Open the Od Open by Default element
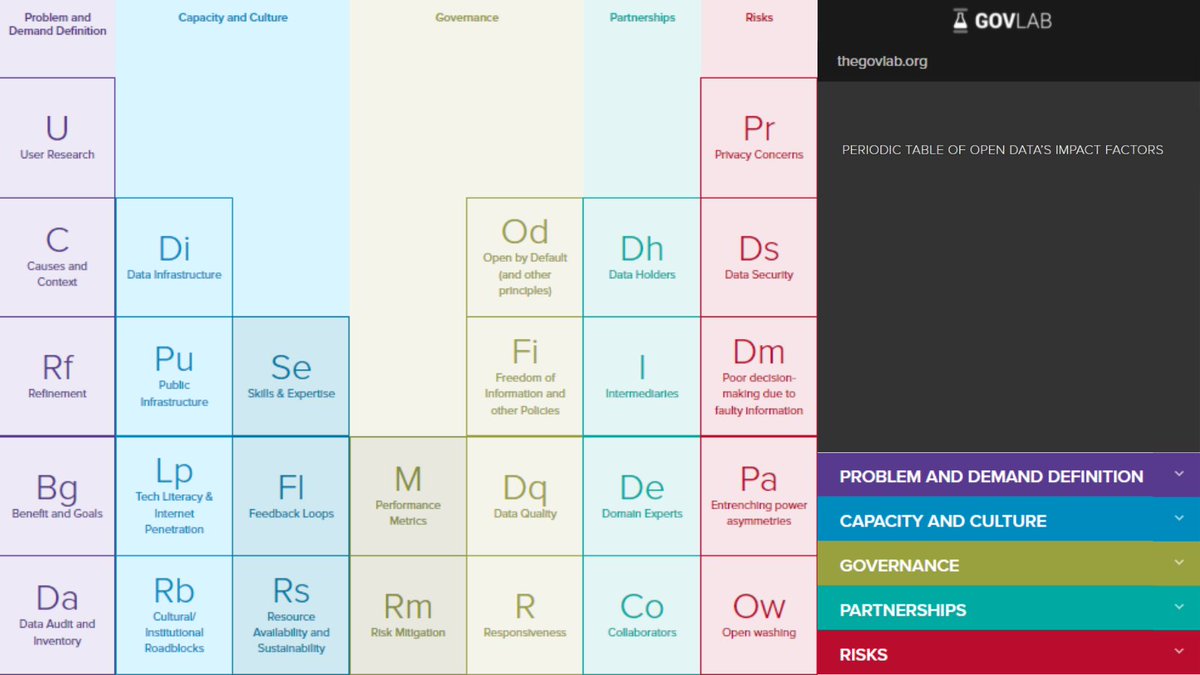 [x=524, y=255]
